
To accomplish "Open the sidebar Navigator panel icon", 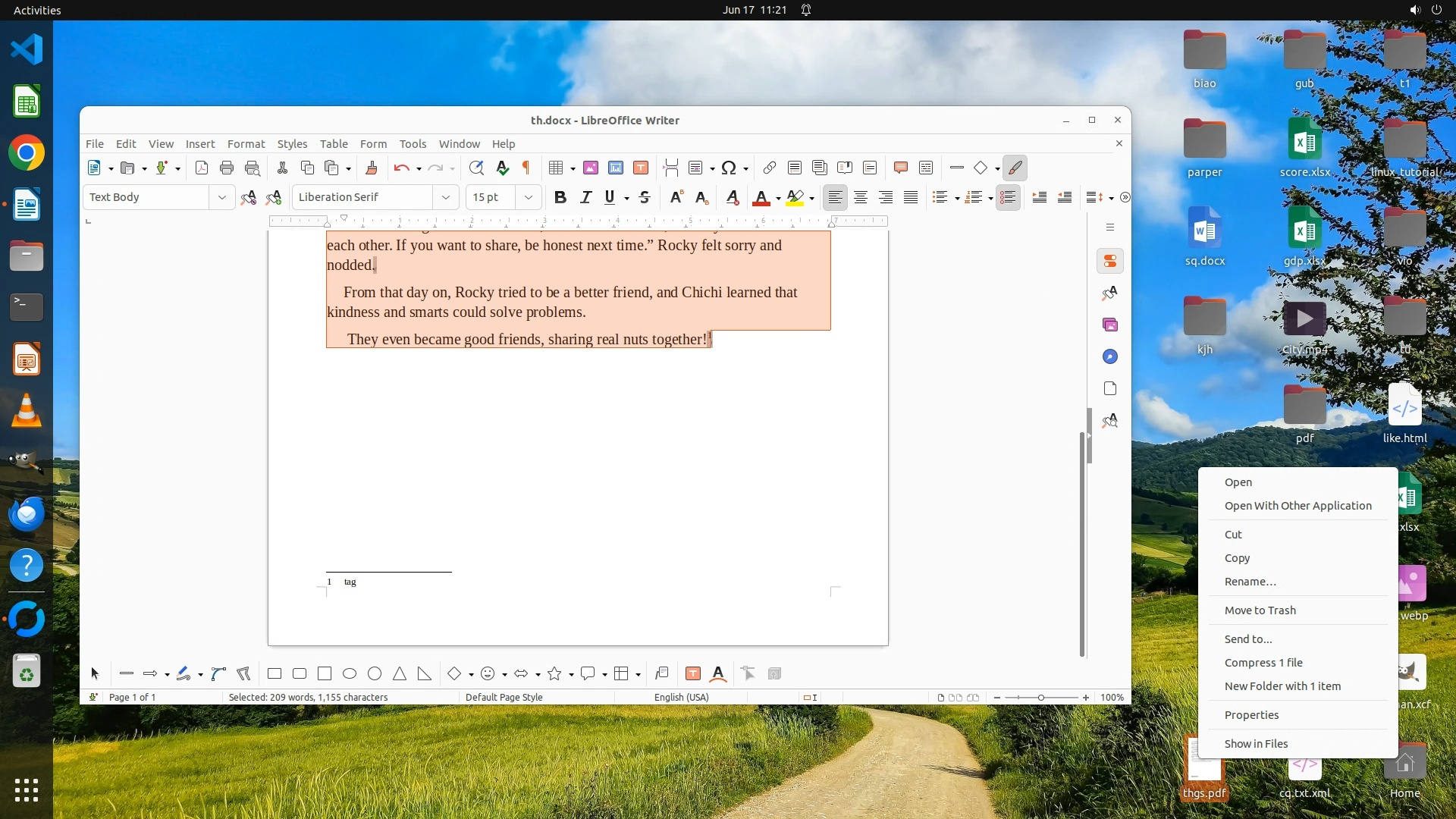I will tap(1110, 357).
